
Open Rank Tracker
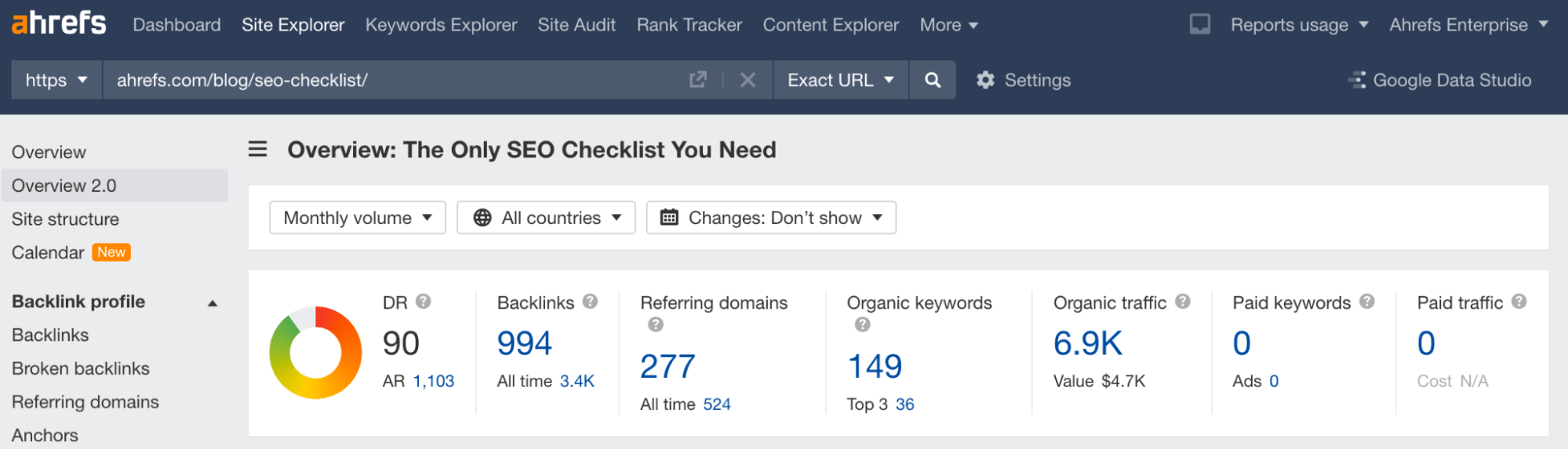689,25
